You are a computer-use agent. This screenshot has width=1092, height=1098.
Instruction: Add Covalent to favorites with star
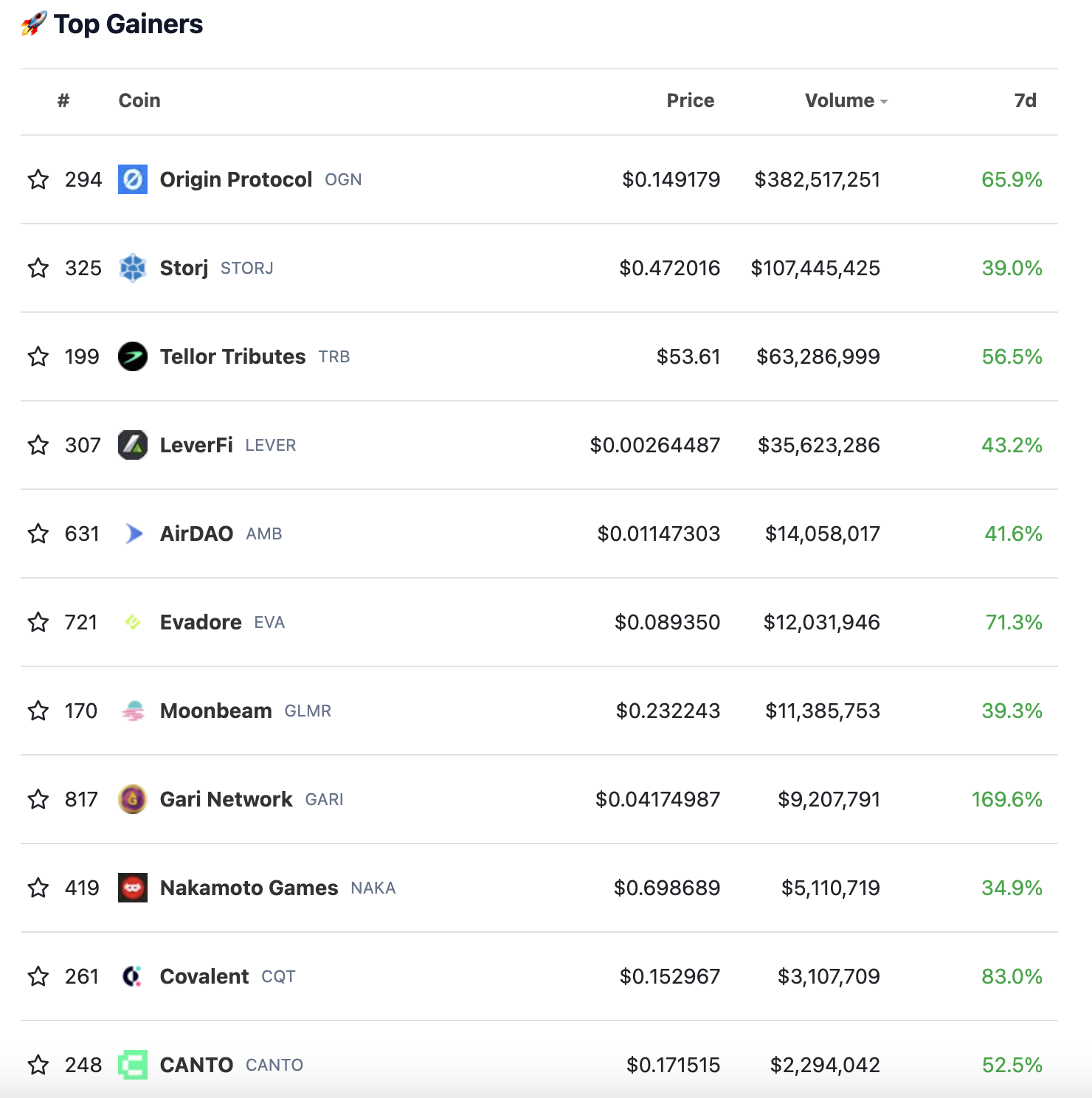[x=38, y=976]
